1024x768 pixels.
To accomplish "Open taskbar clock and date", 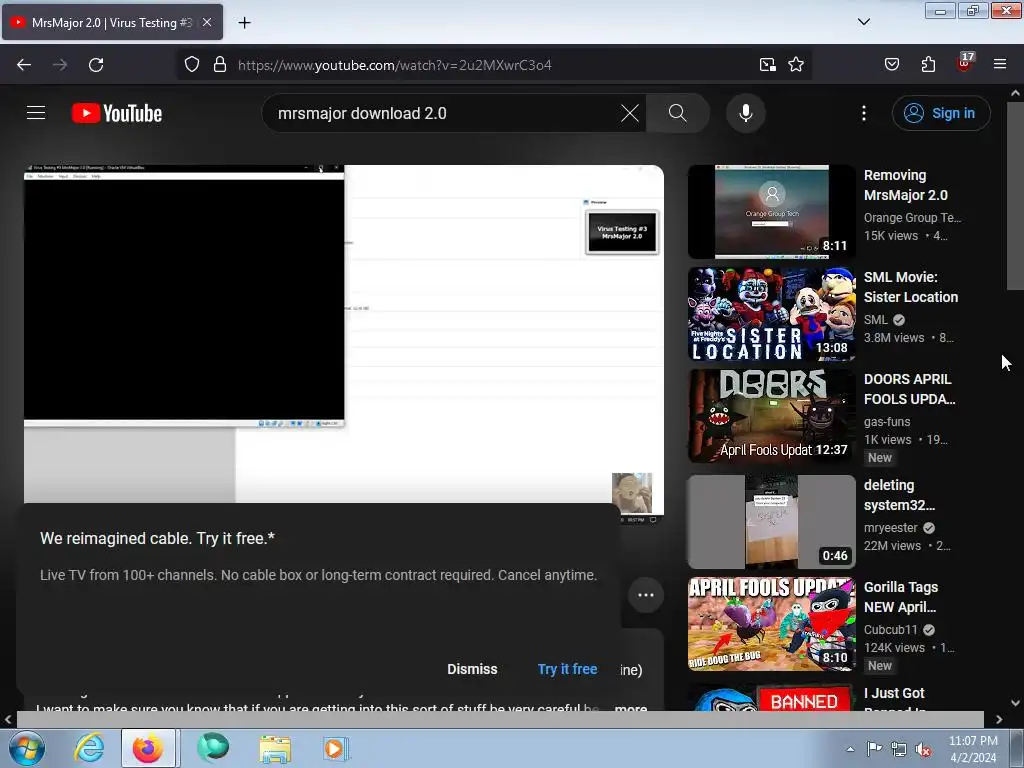I will (973, 749).
